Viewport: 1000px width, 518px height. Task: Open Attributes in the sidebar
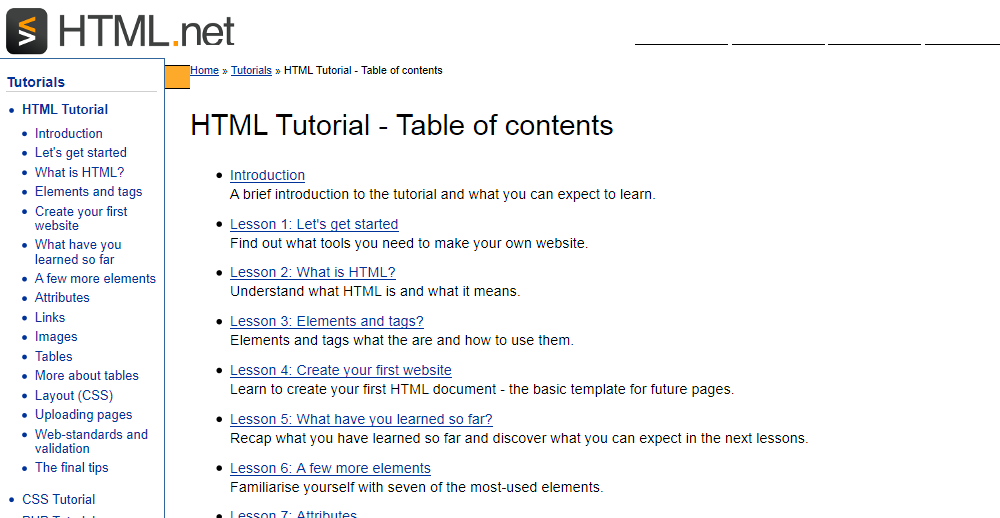[x=62, y=297]
